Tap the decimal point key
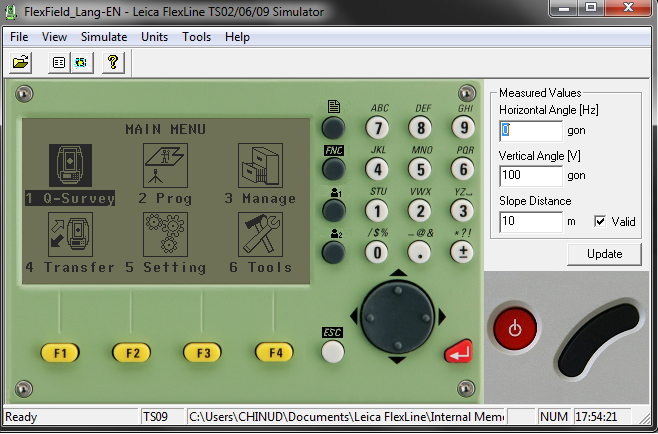 [x=420, y=252]
